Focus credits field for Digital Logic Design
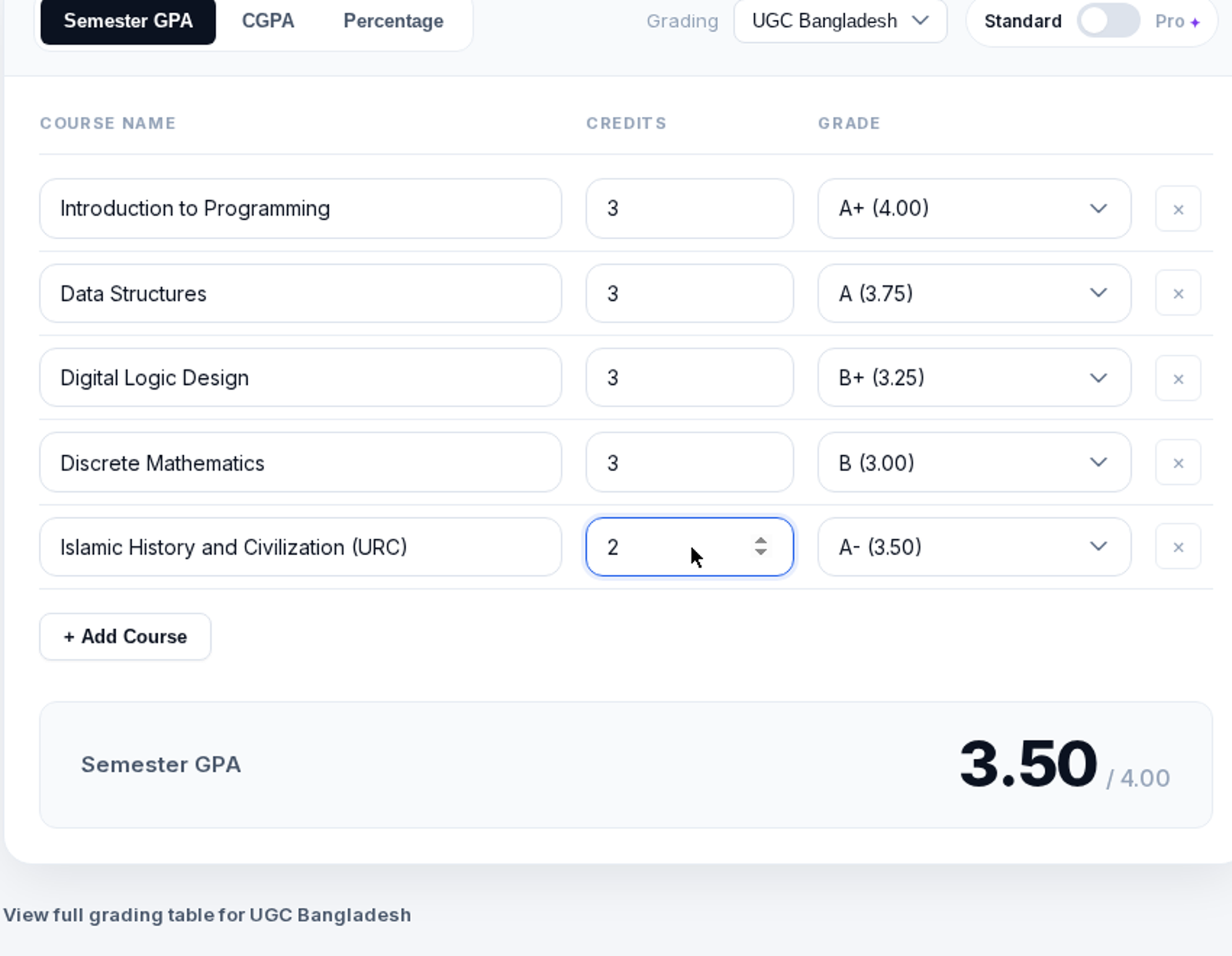1232x956 pixels. 689,377
